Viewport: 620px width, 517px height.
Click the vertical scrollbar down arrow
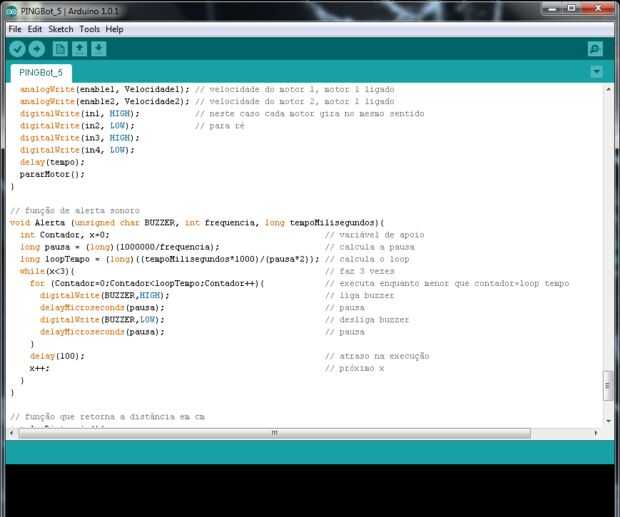(x=608, y=421)
